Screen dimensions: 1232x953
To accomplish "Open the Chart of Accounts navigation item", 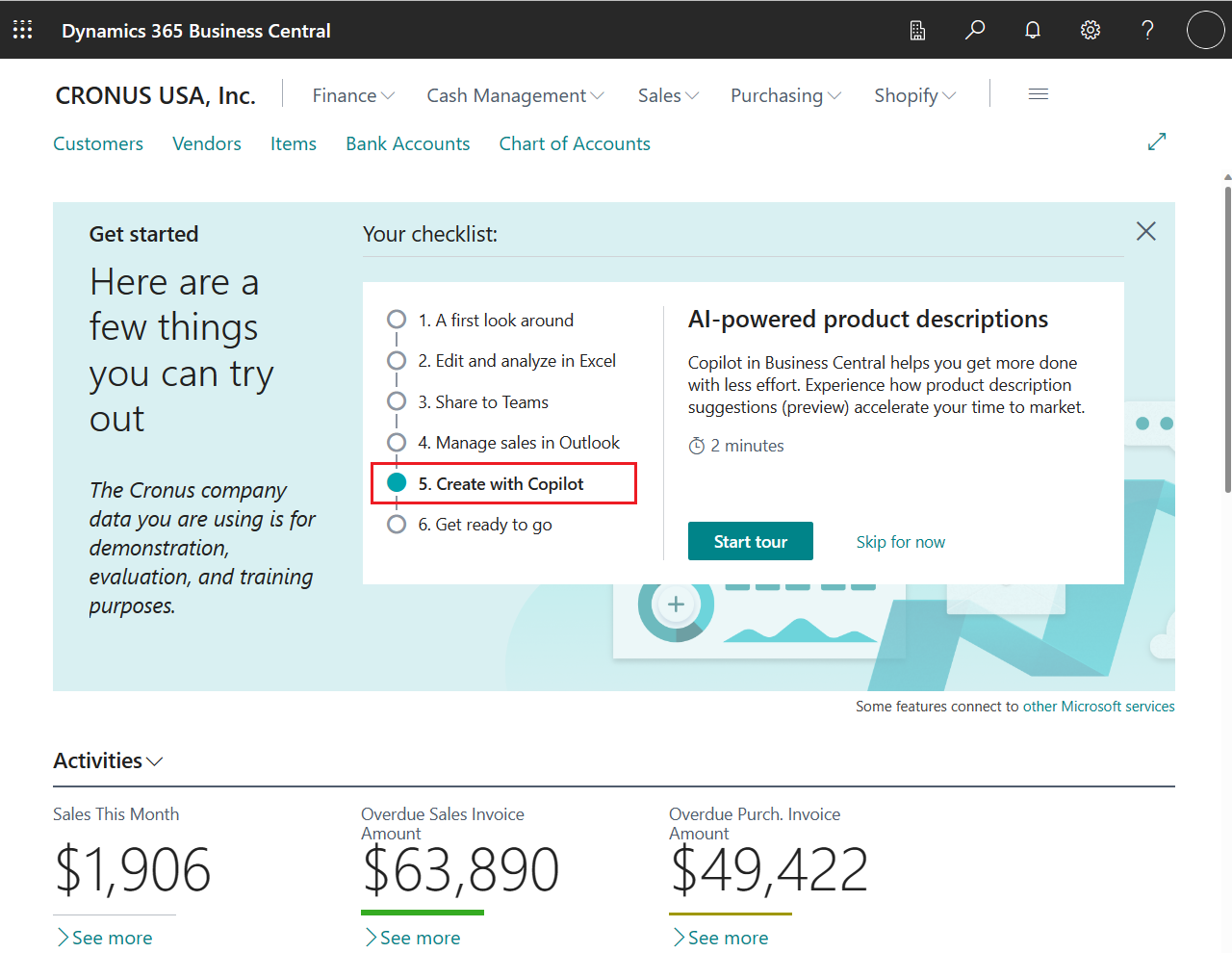I will (574, 142).
